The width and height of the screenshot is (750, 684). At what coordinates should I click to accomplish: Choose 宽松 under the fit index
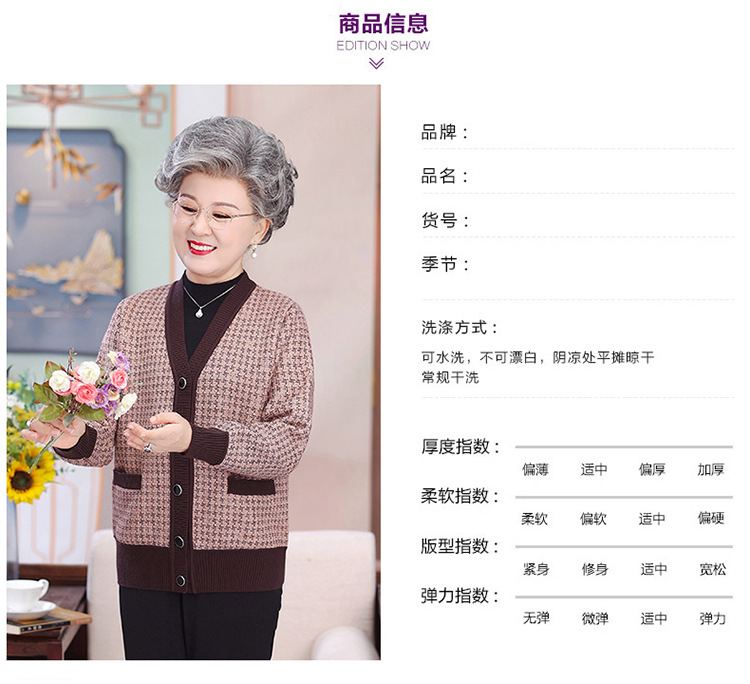[712, 569]
